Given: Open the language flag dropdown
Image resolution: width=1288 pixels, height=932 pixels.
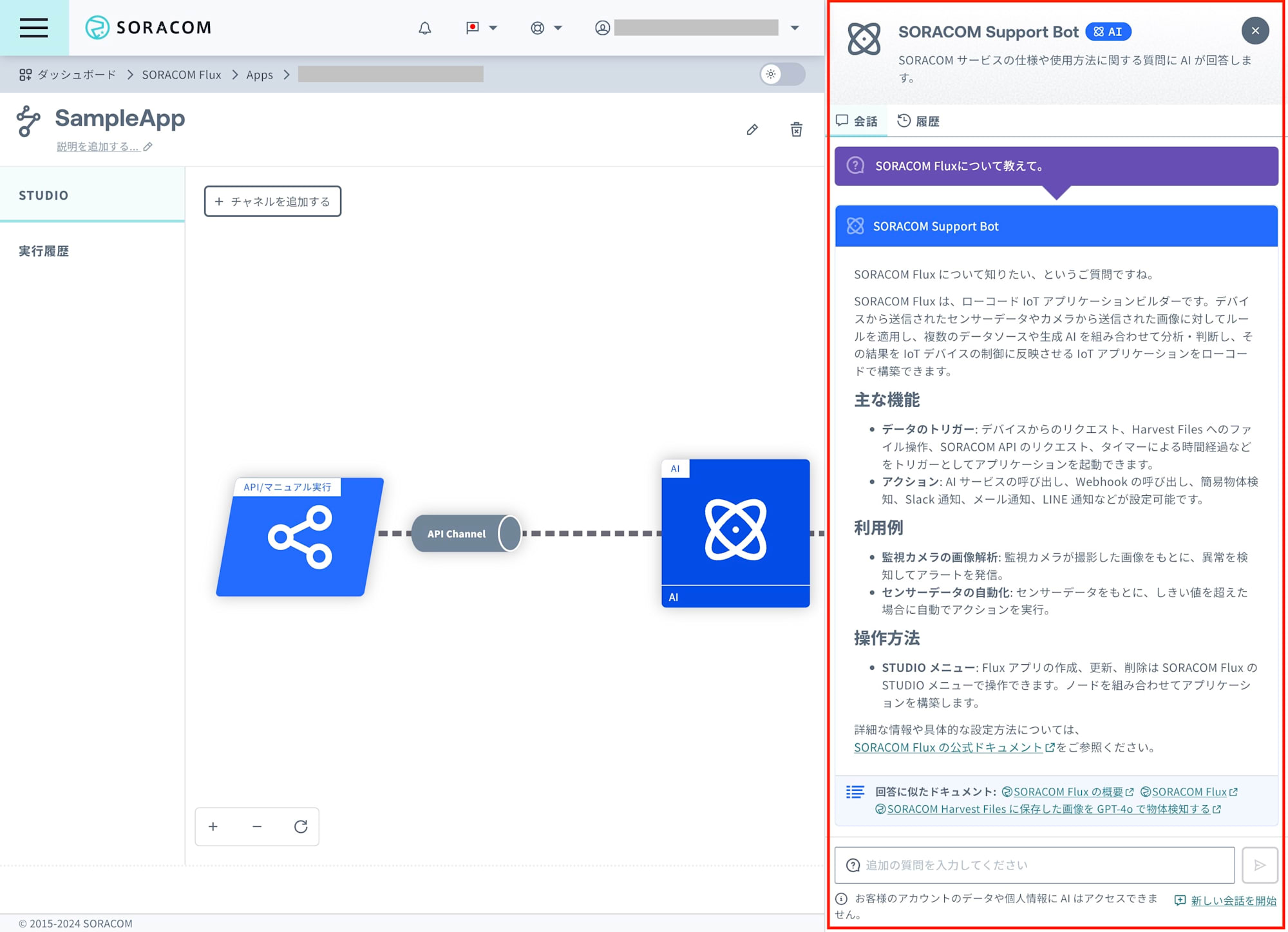Looking at the screenshot, I should [x=482, y=28].
